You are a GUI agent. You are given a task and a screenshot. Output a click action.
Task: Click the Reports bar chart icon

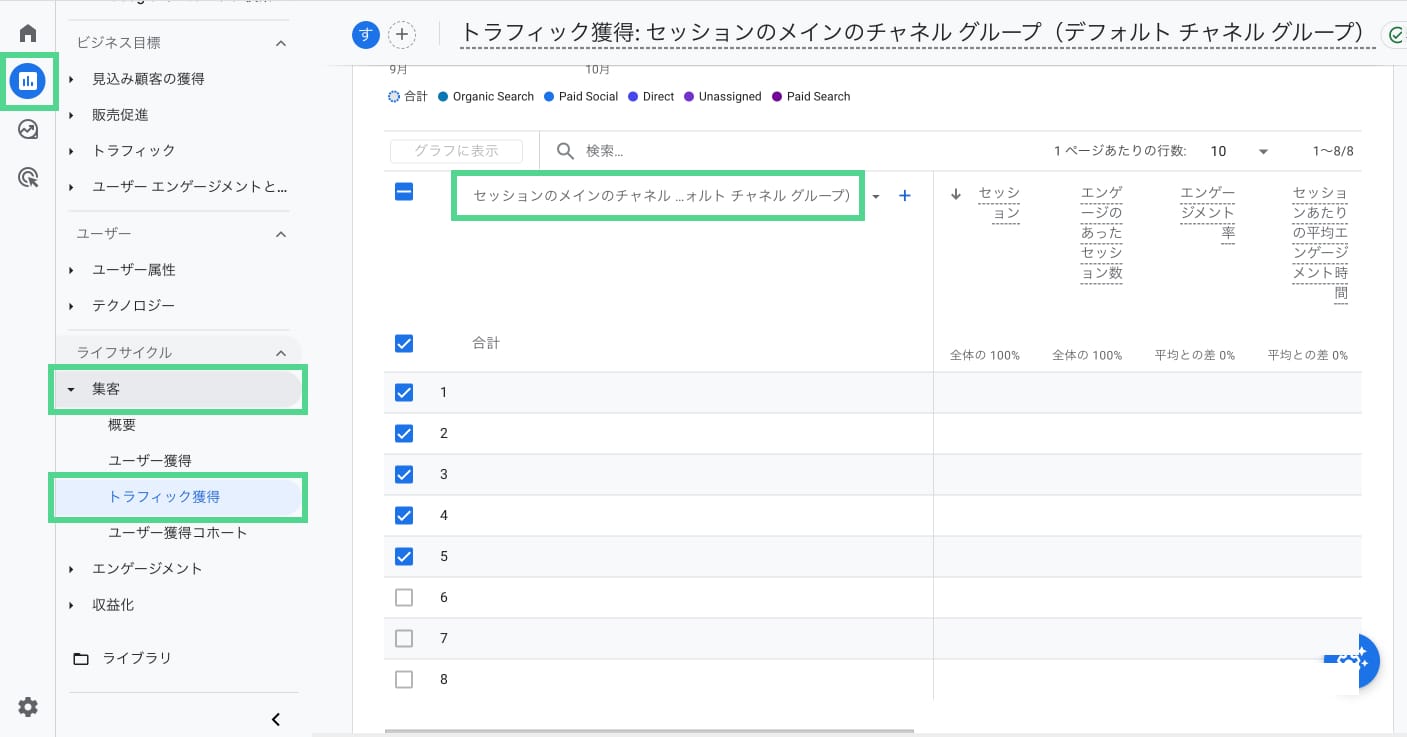(x=28, y=82)
